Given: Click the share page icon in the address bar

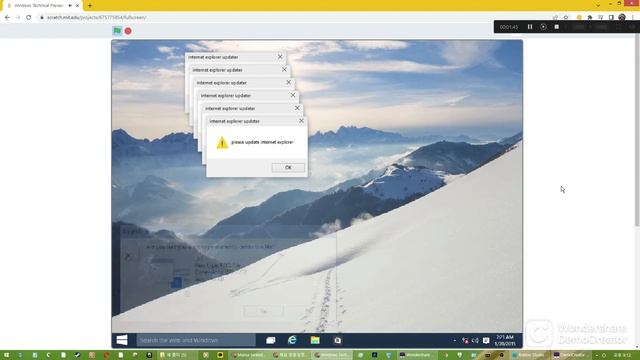Looking at the screenshot, I should (556, 18).
